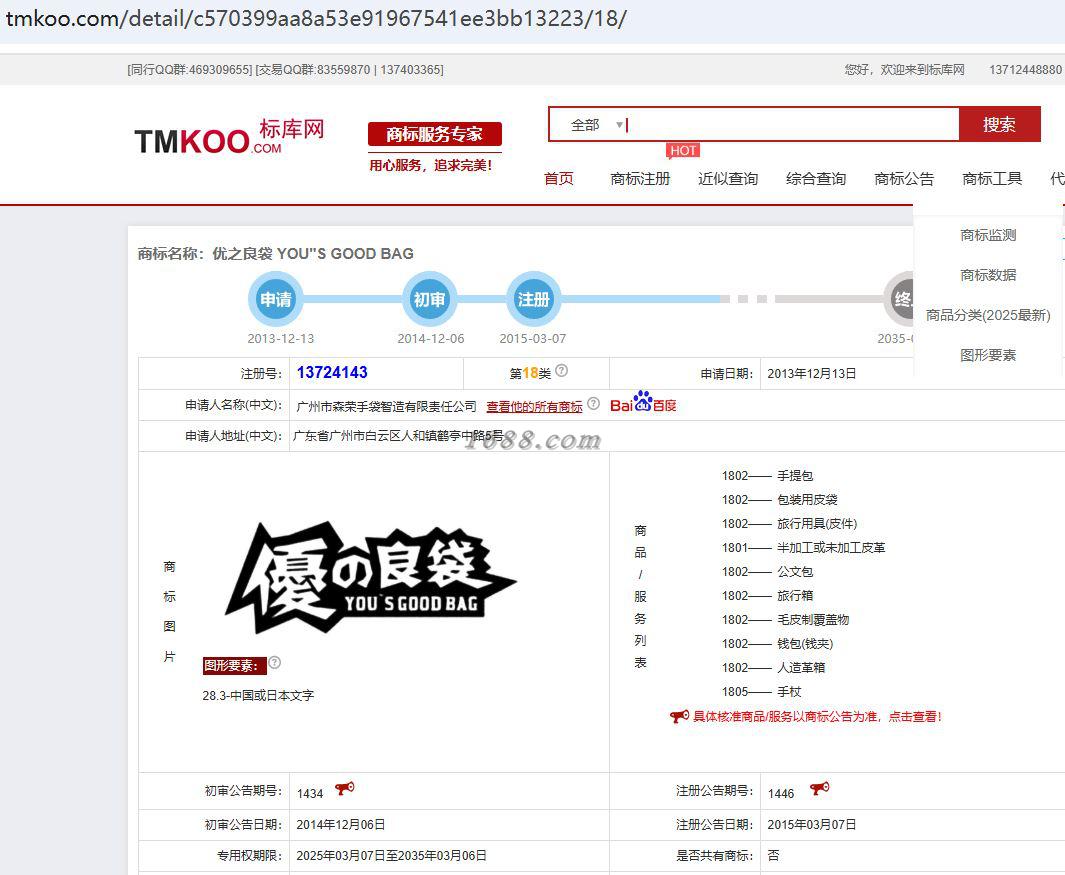Viewport: 1065px width, 875px height.
Task: Click the 同行QQ群:469309655 text
Action: [x=189, y=69]
